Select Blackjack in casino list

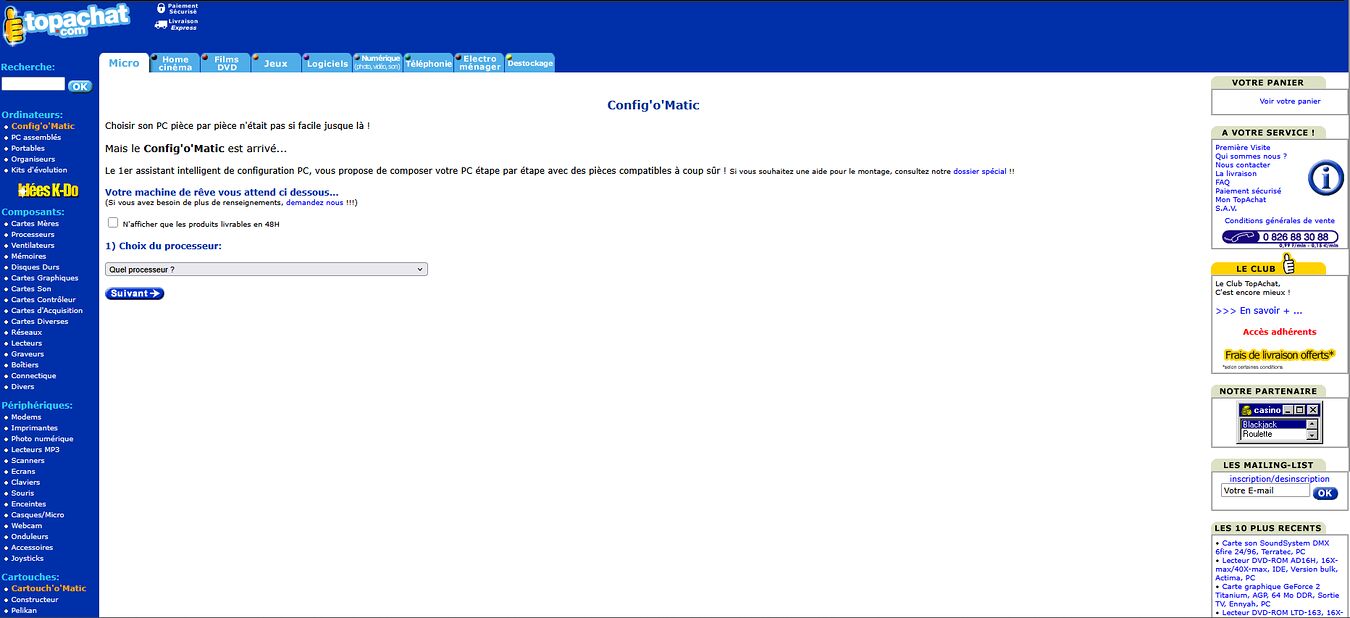pyautogui.click(x=1273, y=425)
